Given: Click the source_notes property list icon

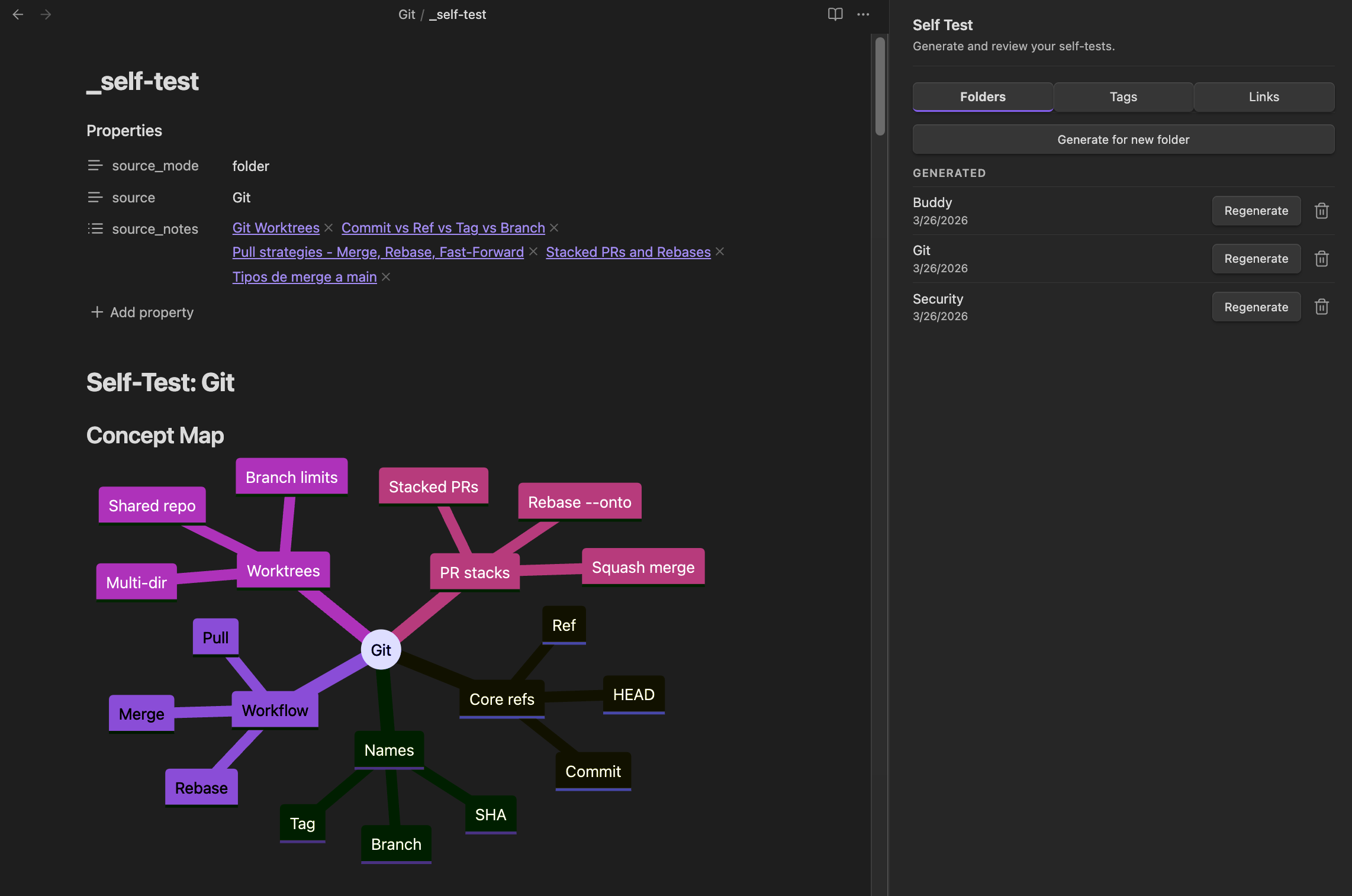Looking at the screenshot, I should [95, 228].
